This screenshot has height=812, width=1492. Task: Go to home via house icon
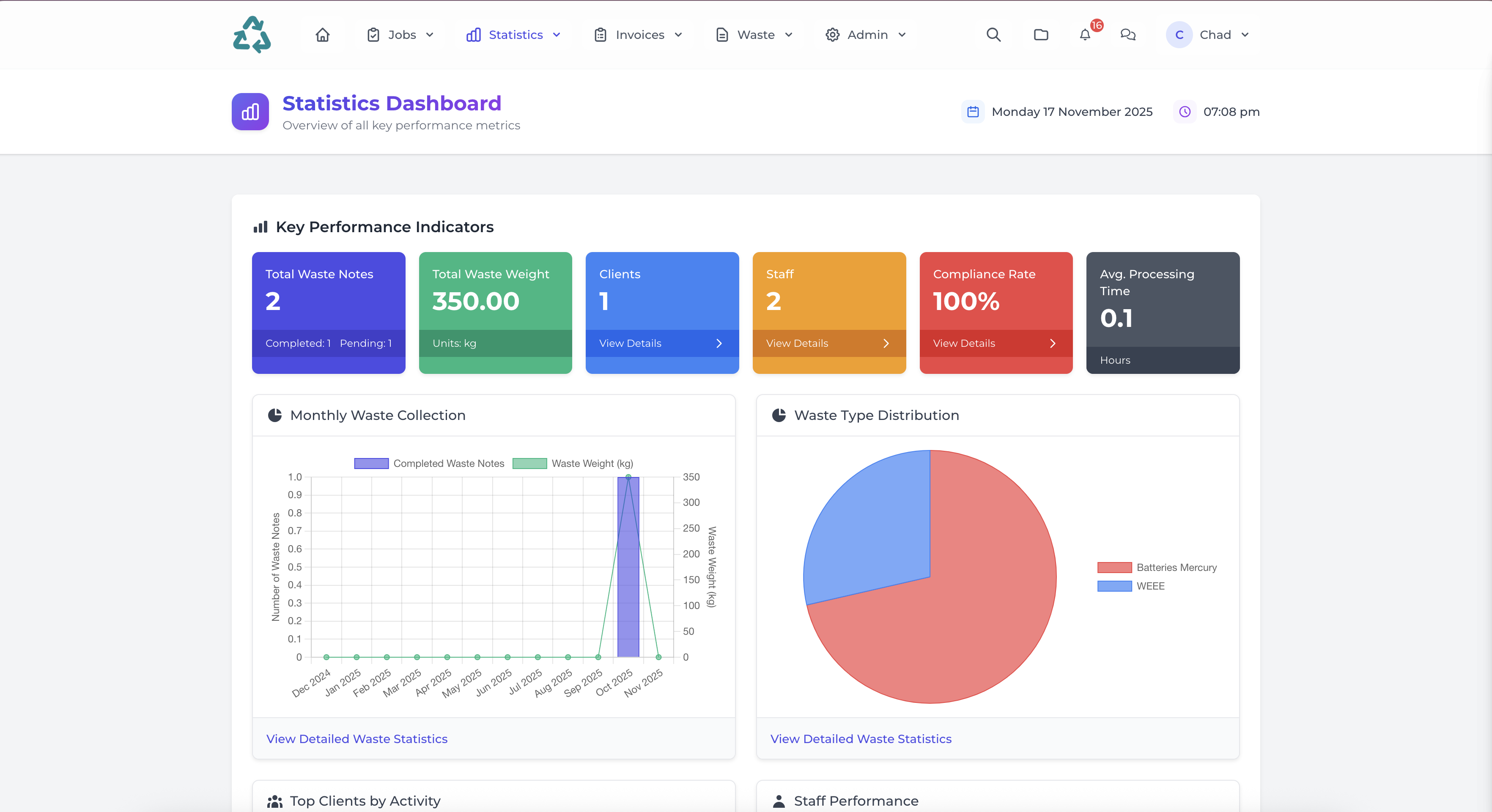coord(323,35)
